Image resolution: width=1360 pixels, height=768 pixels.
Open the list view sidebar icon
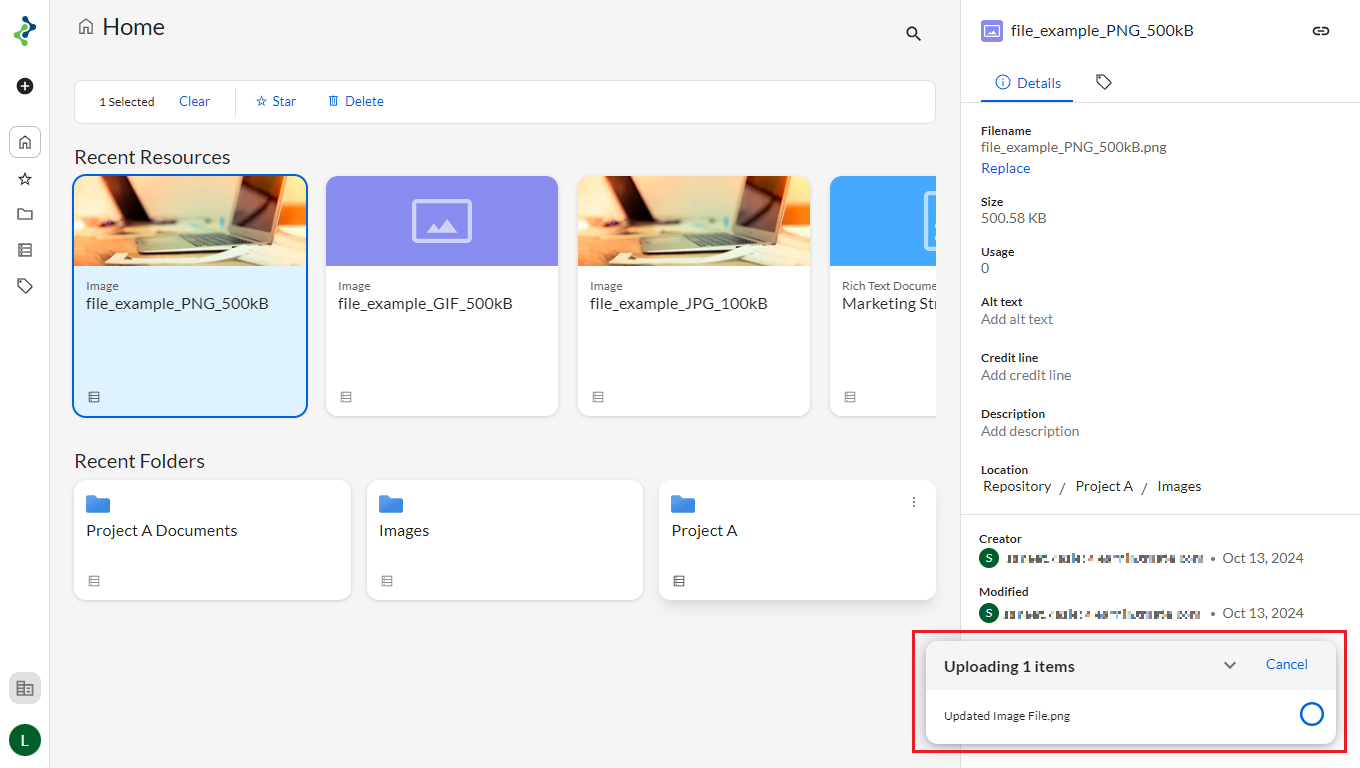pos(25,250)
